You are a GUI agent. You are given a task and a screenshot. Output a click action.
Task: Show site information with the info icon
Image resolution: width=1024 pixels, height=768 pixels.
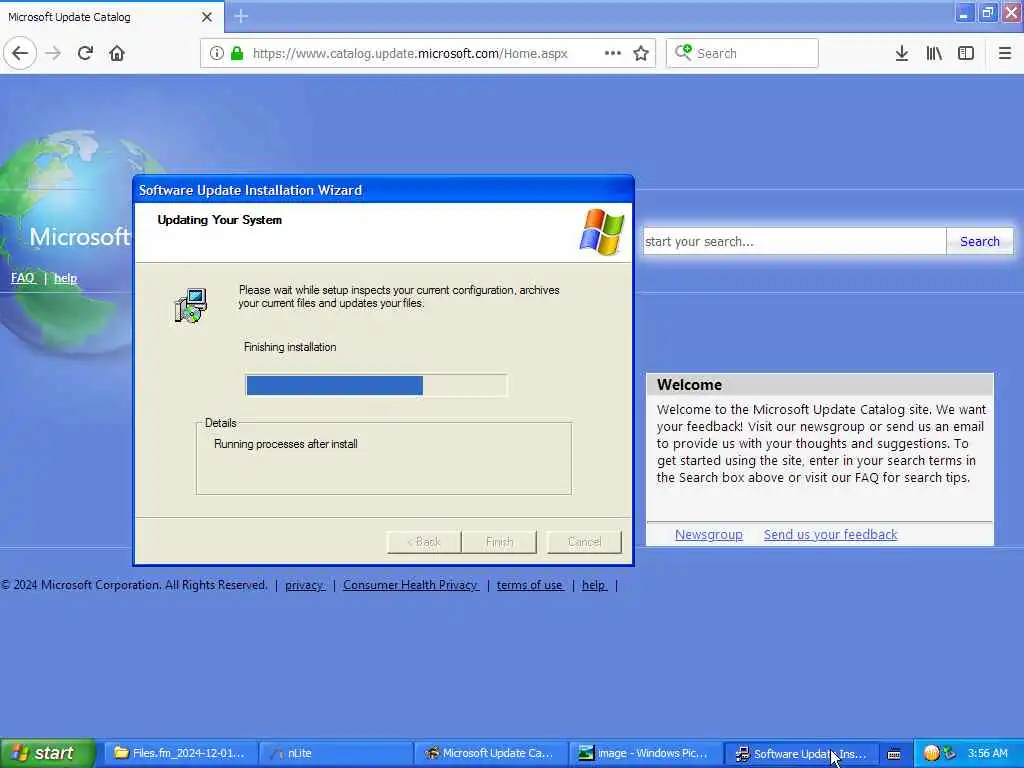(217, 53)
